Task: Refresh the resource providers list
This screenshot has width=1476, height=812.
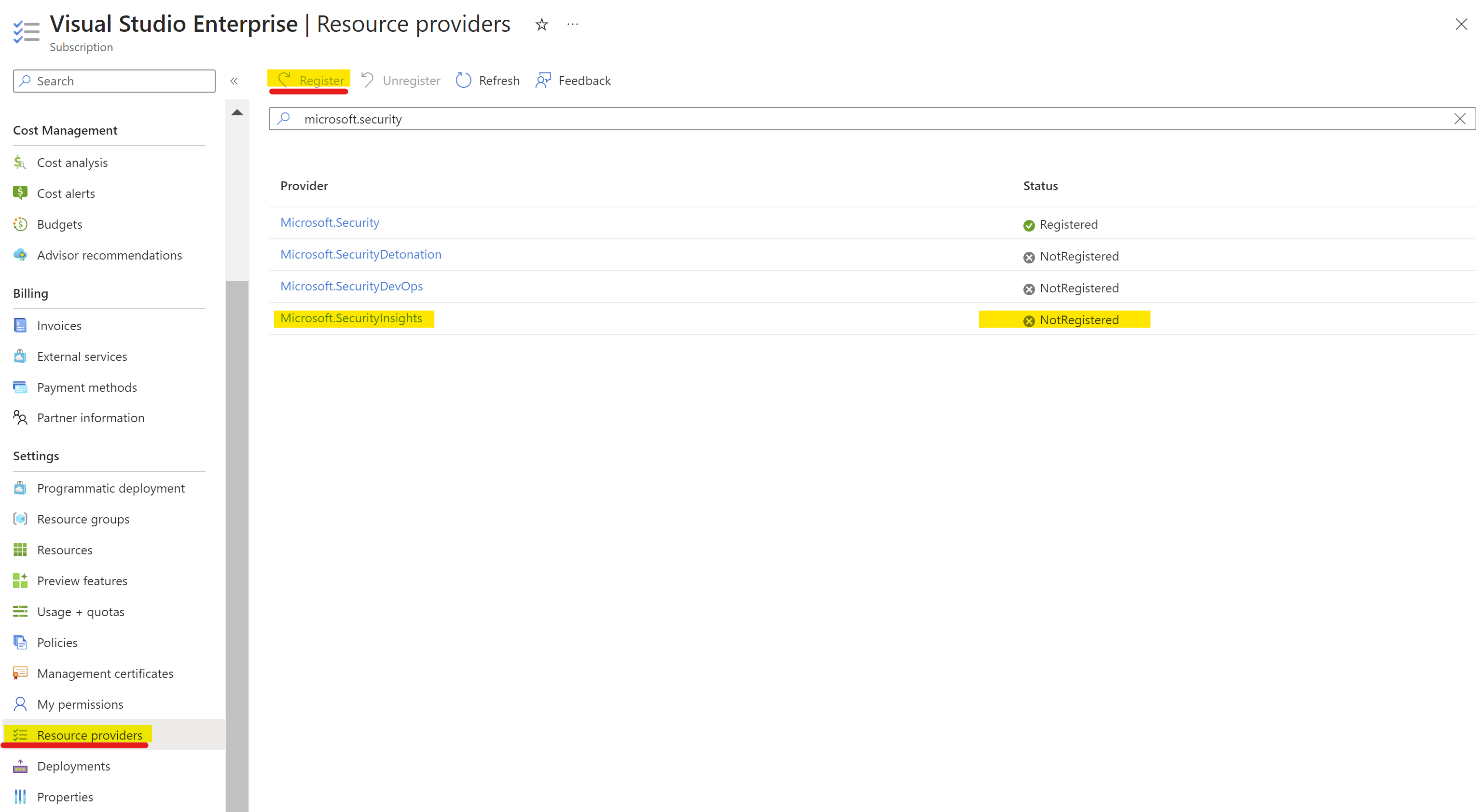Action: point(488,80)
